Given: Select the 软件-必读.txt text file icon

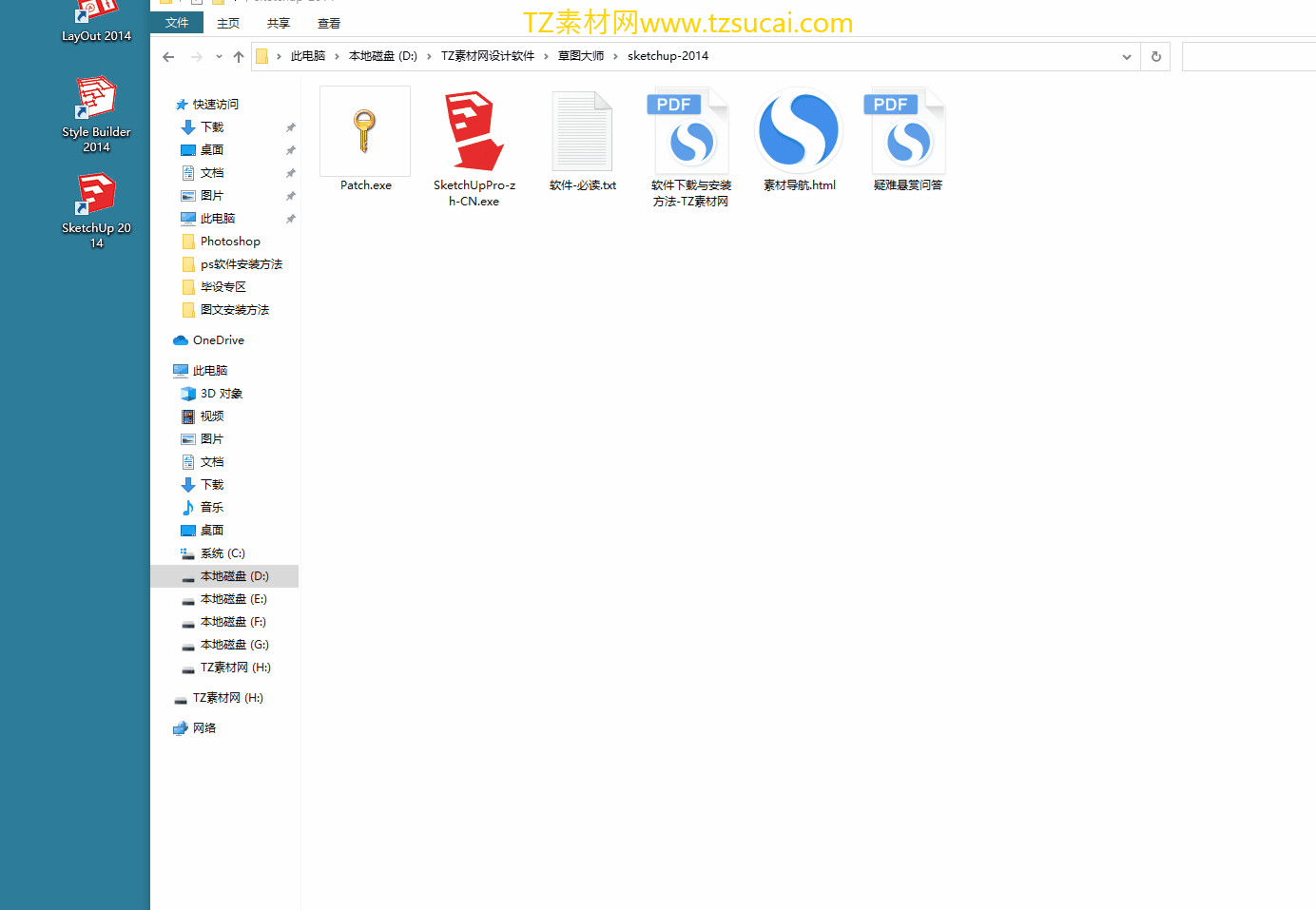Looking at the screenshot, I should pos(582,131).
